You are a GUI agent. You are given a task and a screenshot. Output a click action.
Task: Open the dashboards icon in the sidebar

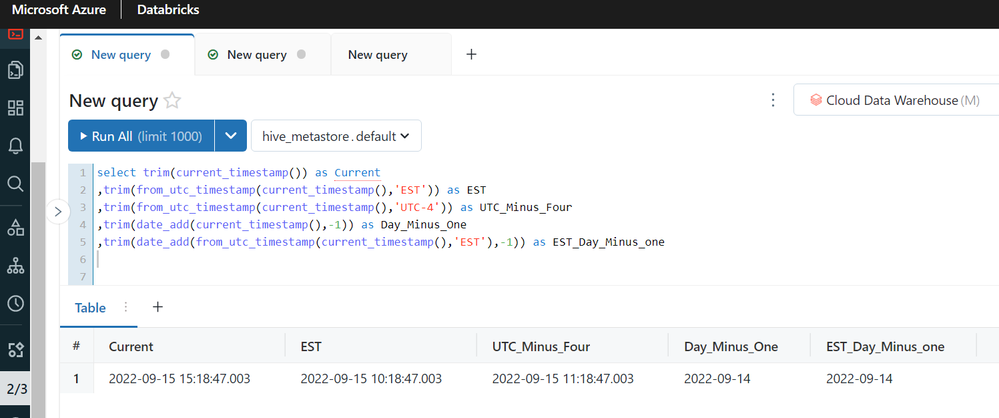(15, 108)
